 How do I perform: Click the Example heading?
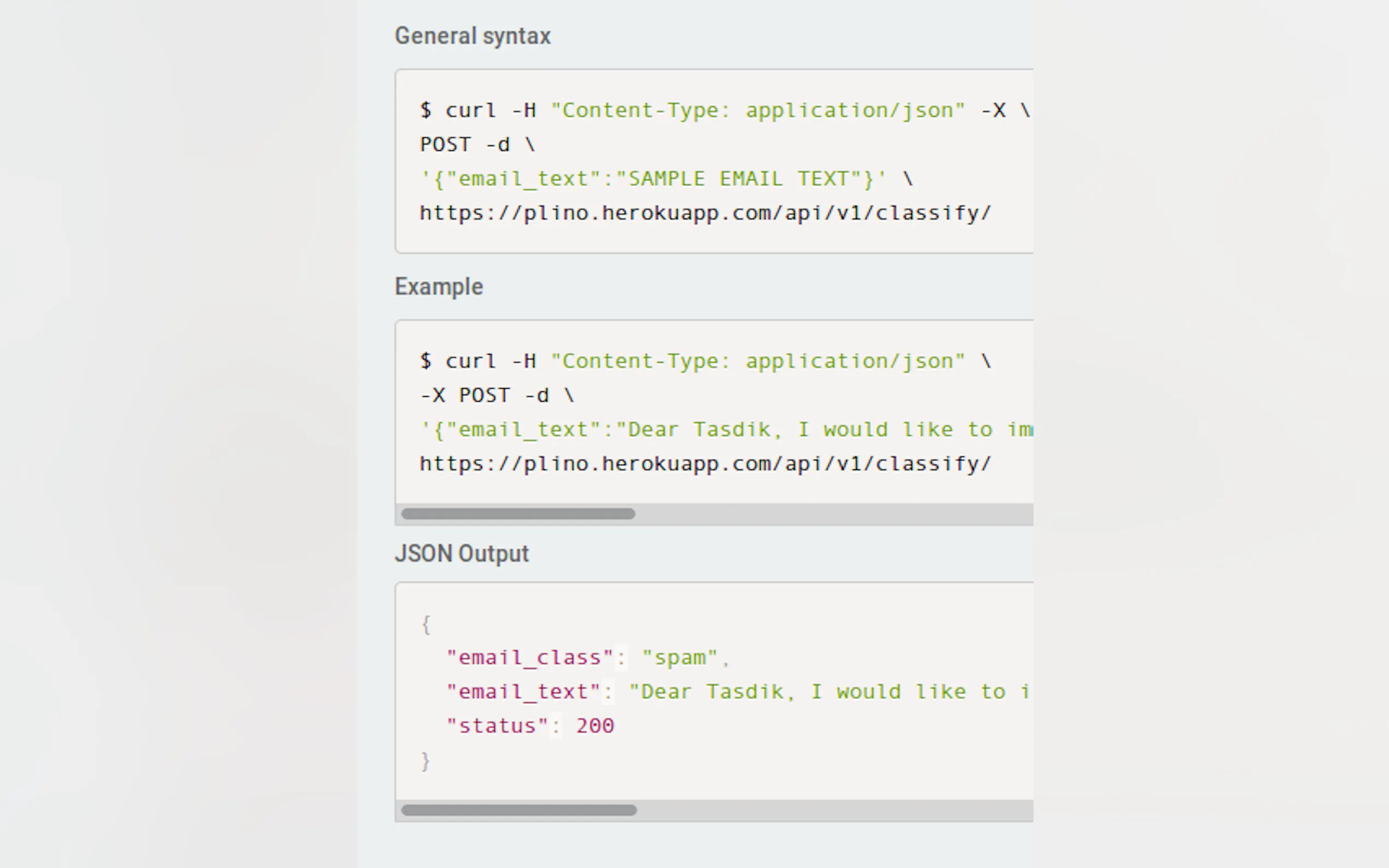pyautogui.click(x=439, y=286)
